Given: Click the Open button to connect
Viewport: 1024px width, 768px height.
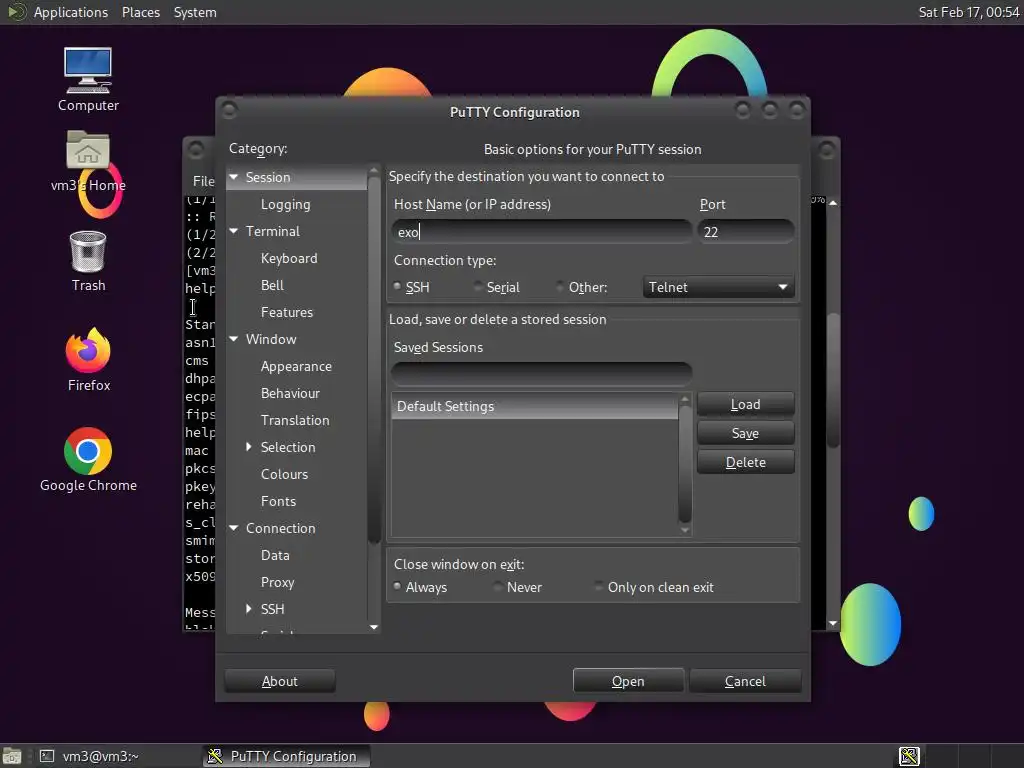Looking at the screenshot, I should (x=628, y=680).
